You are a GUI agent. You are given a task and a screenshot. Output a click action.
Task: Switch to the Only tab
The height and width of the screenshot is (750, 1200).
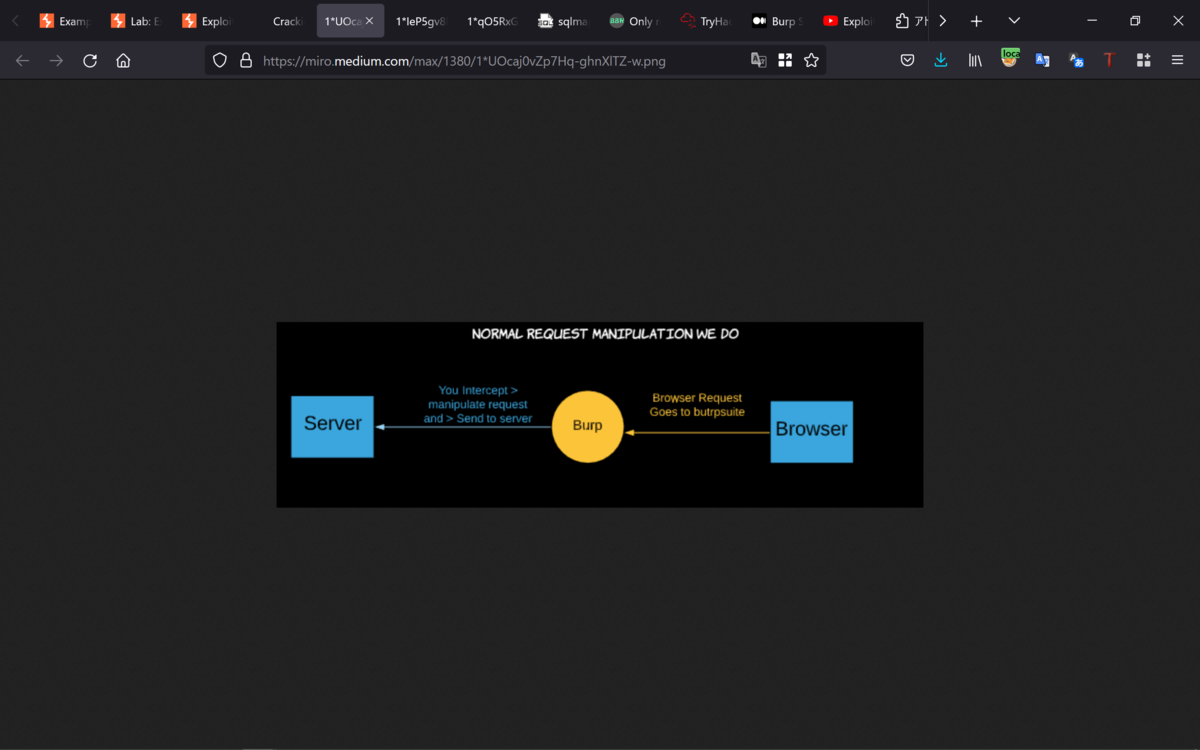[634, 21]
